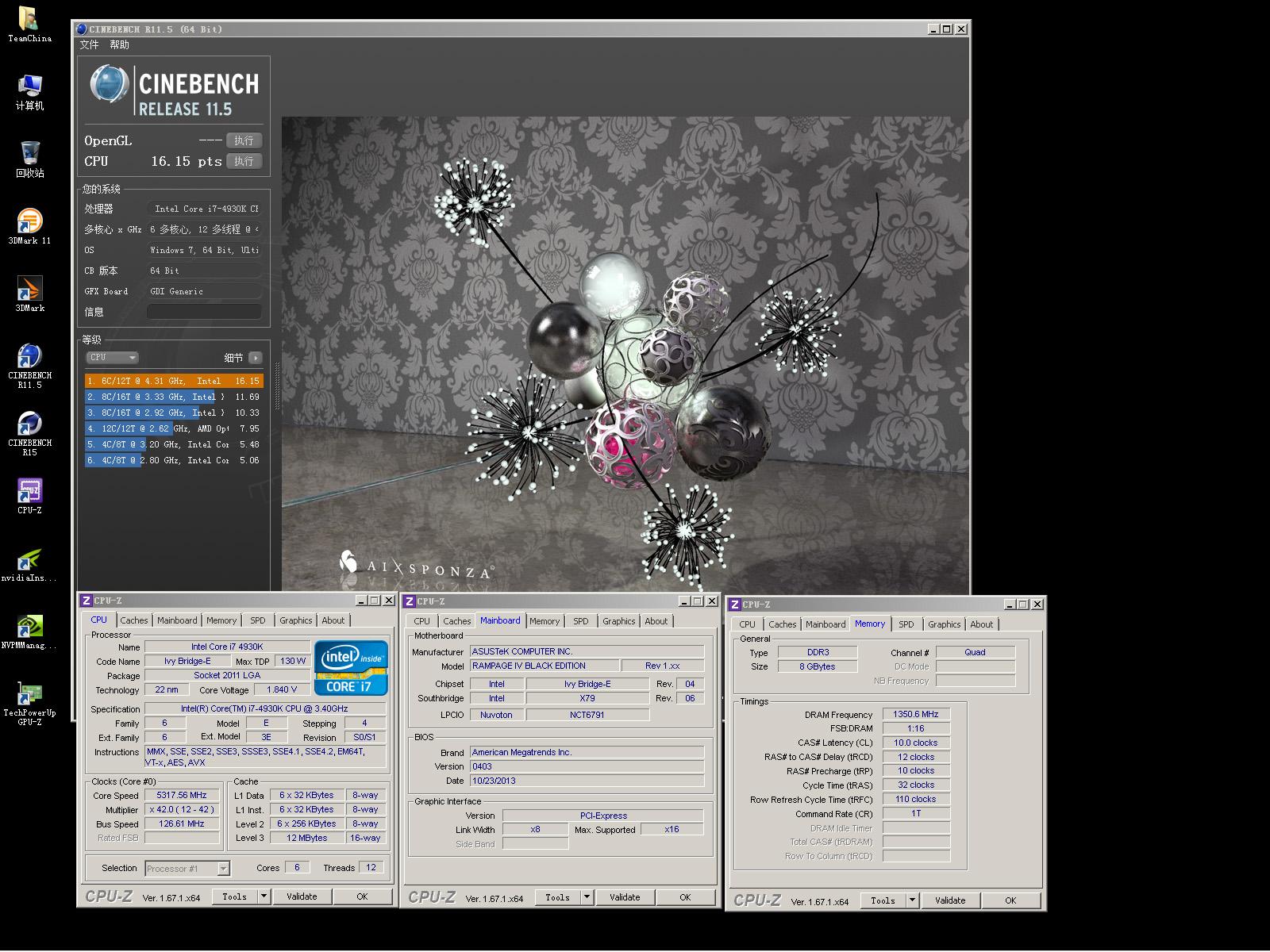Launch CINEBENCH R11.5 desktop shortcut
Image resolution: width=1270 pixels, height=952 pixels.
29,365
